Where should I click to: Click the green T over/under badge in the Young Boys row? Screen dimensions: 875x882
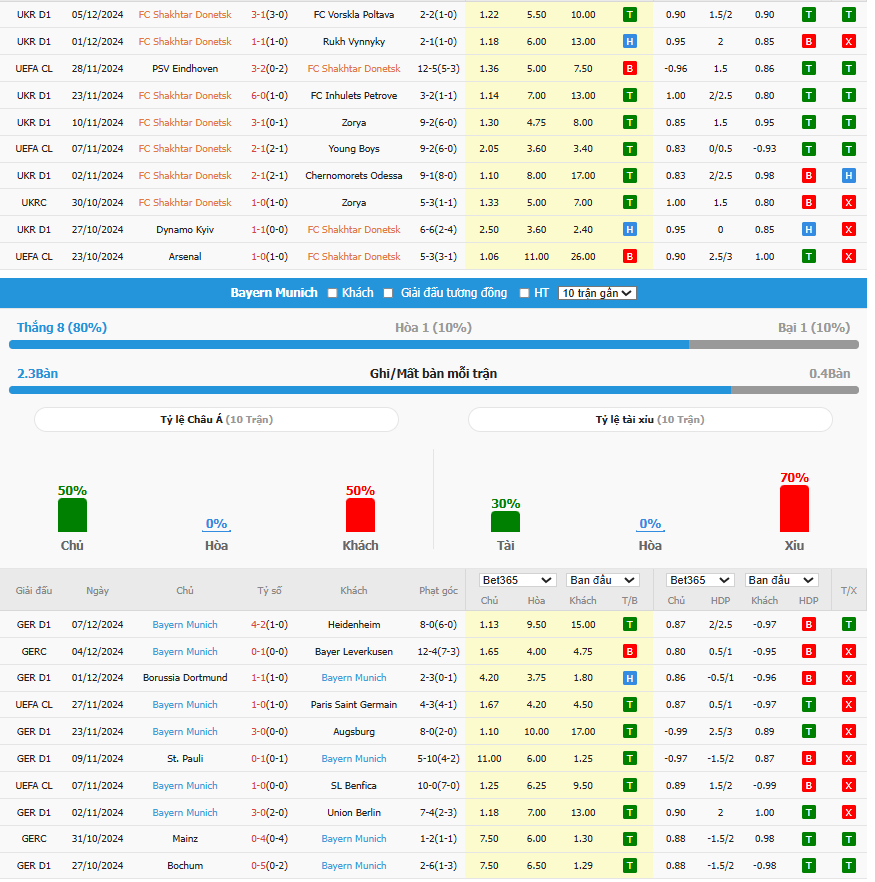(x=849, y=149)
